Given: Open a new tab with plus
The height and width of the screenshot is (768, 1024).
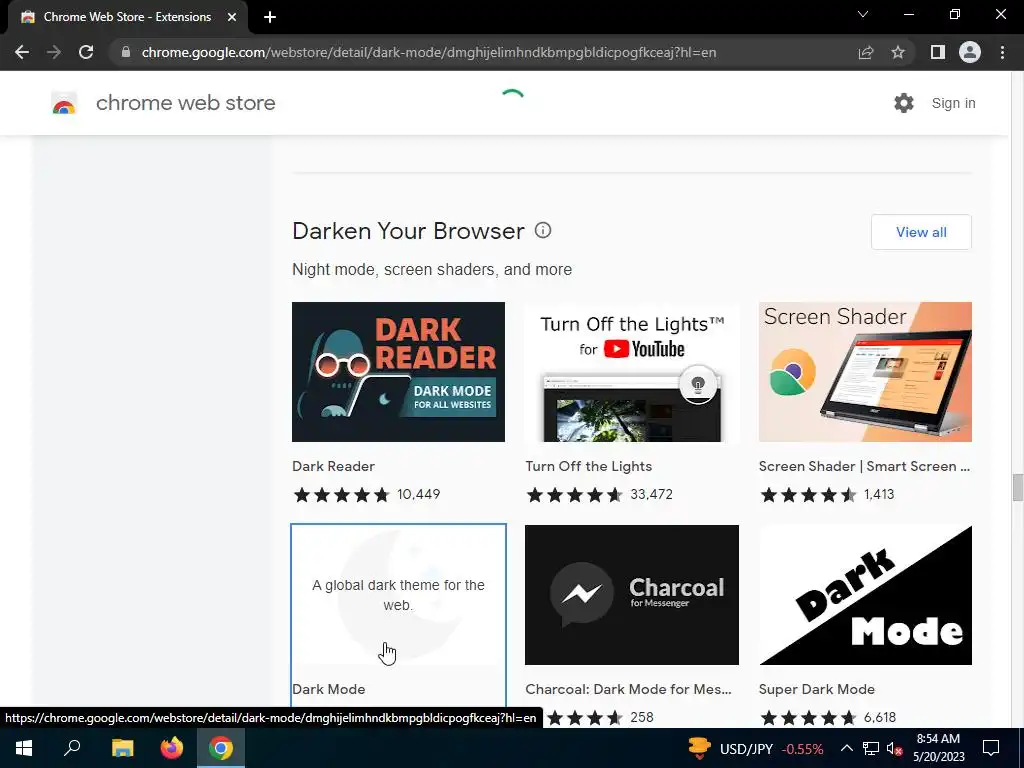Looking at the screenshot, I should coord(270,17).
